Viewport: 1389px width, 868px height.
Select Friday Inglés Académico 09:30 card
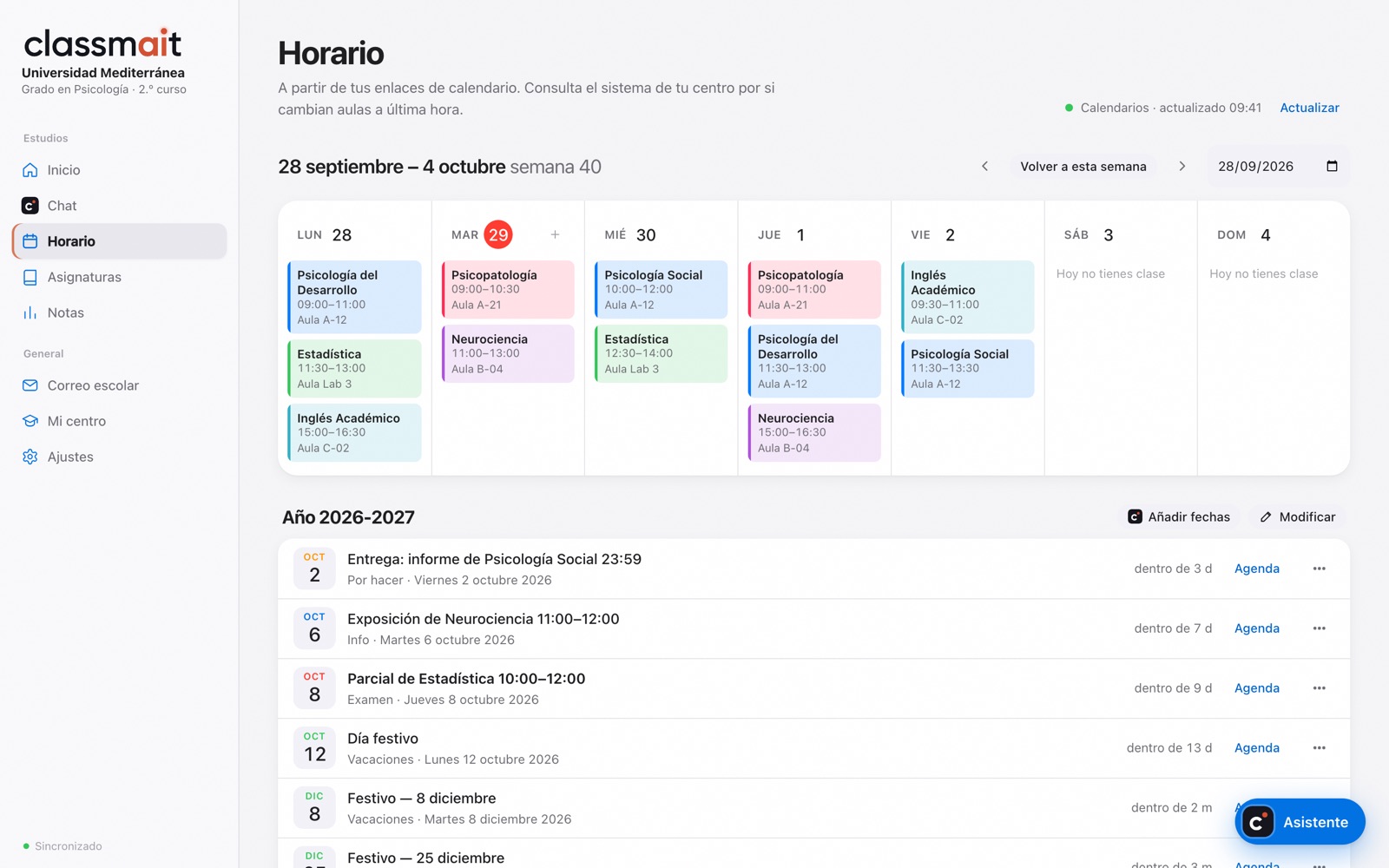(x=967, y=297)
